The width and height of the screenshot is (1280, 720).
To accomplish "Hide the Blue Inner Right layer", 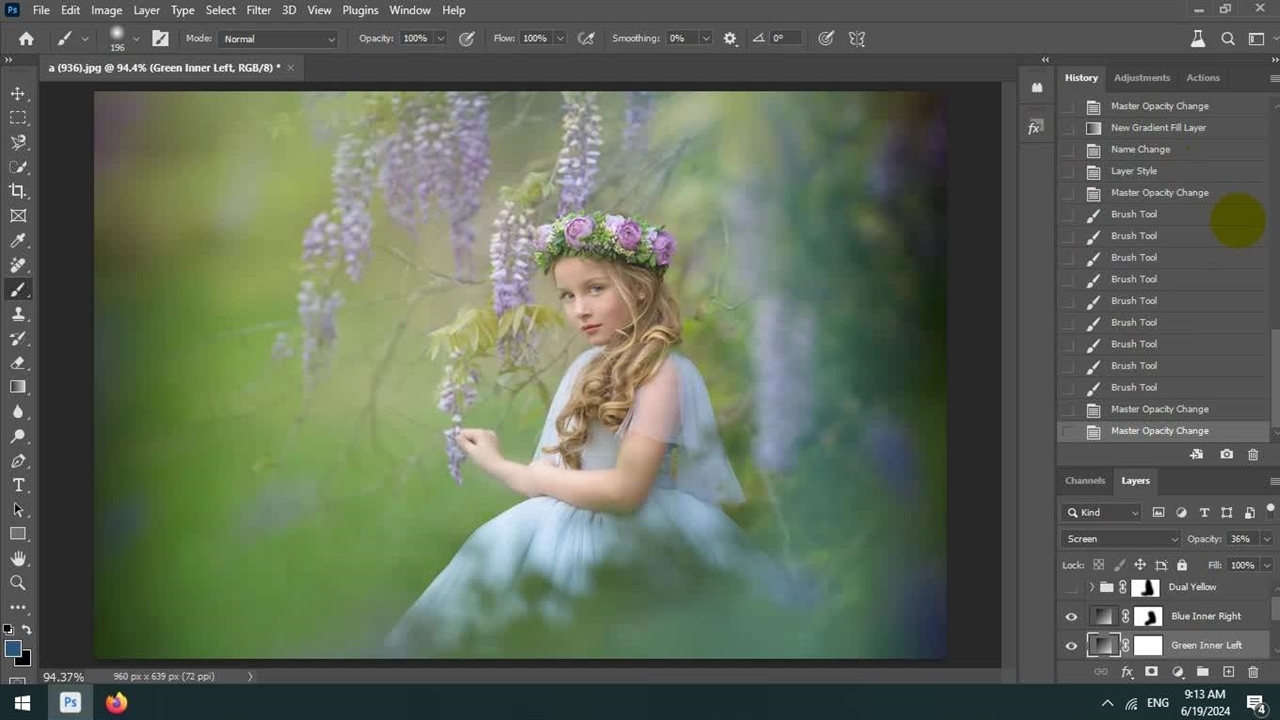I will pyautogui.click(x=1071, y=617).
